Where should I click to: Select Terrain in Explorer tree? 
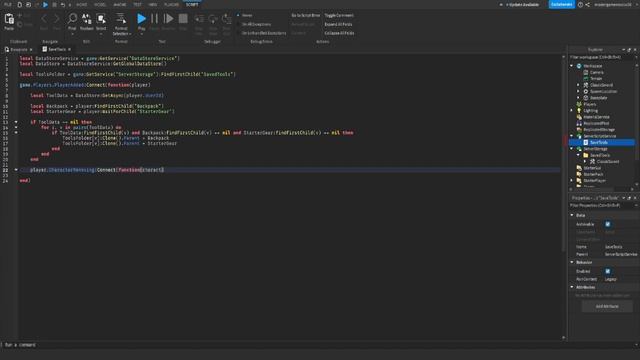pyautogui.click(x=596, y=78)
